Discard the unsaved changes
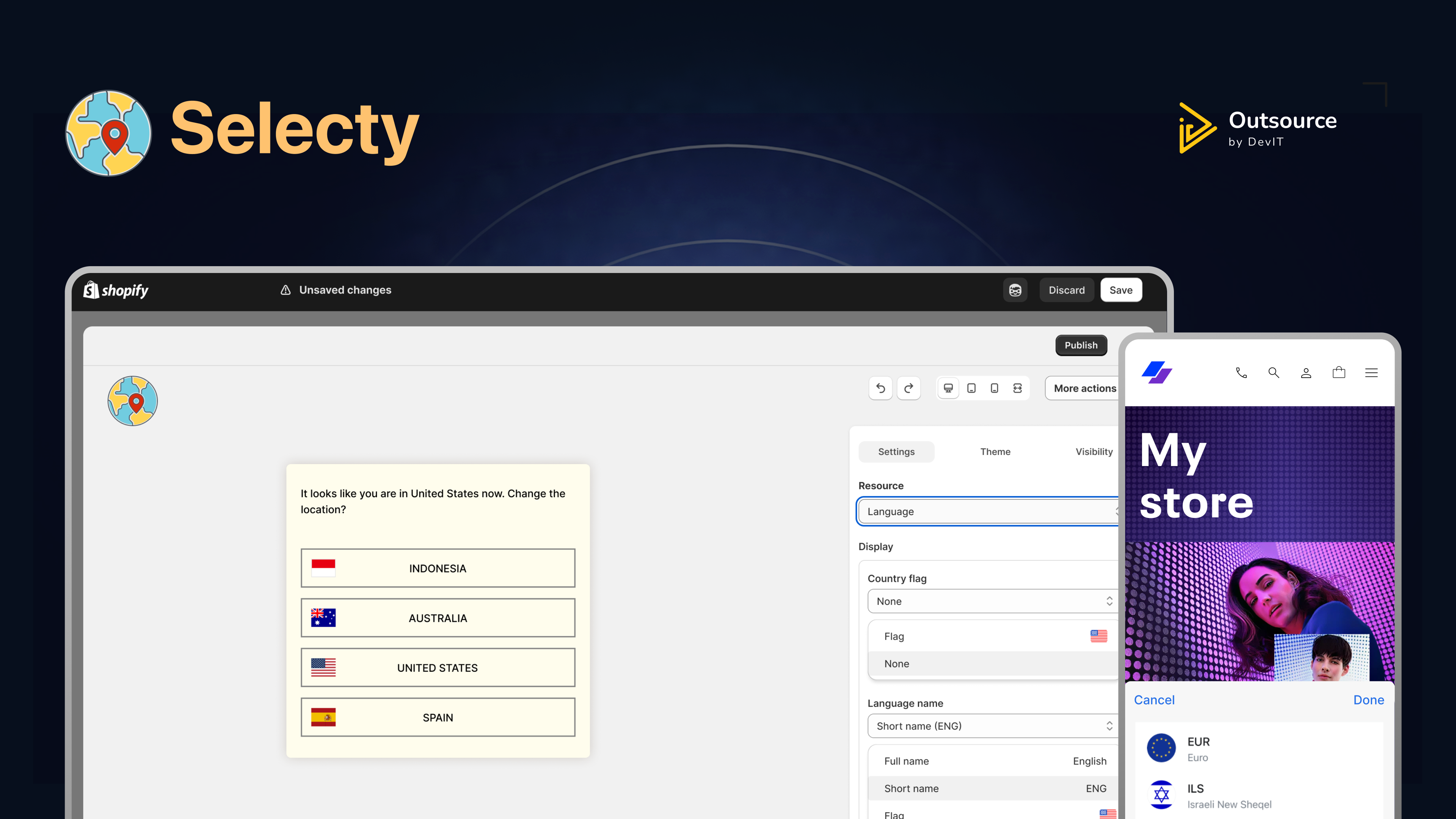The height and width of the screenshot is (819, 1456). [1066, 290]
